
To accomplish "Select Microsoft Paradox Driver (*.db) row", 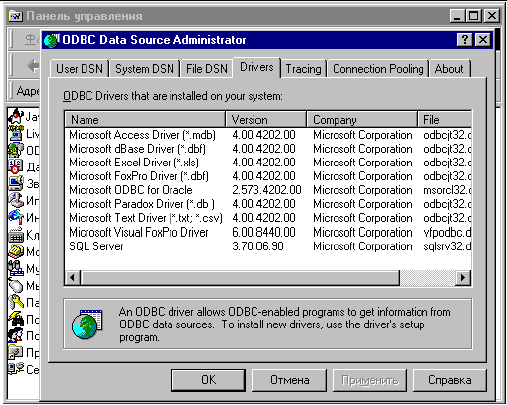I will click(268, 204).
